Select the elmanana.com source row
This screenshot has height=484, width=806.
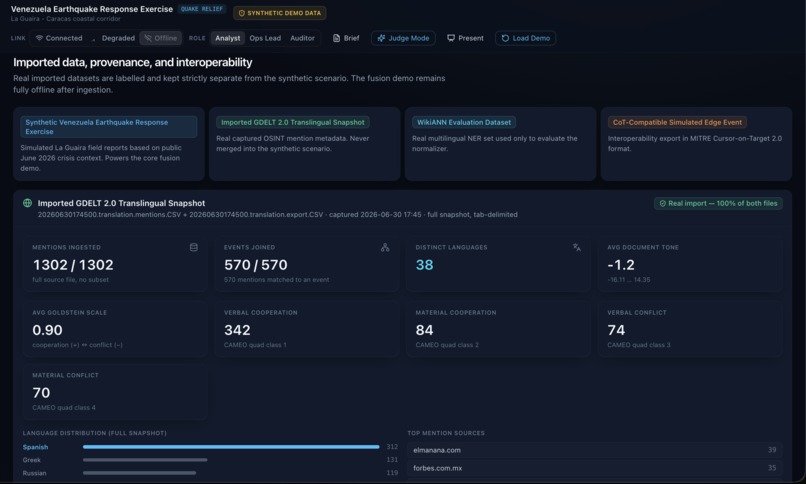pyautogui.click(x=594, y=450)
